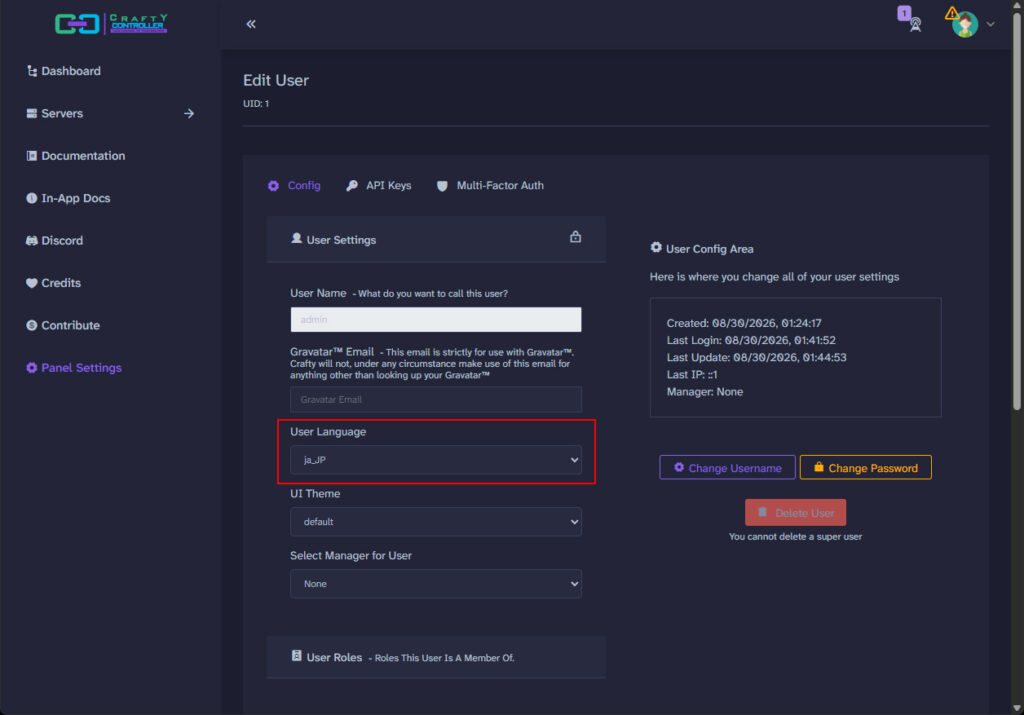The width and height of the screenshot is (1024, 715).
Task: Click the User Roles badge icon
Action: 296,656
